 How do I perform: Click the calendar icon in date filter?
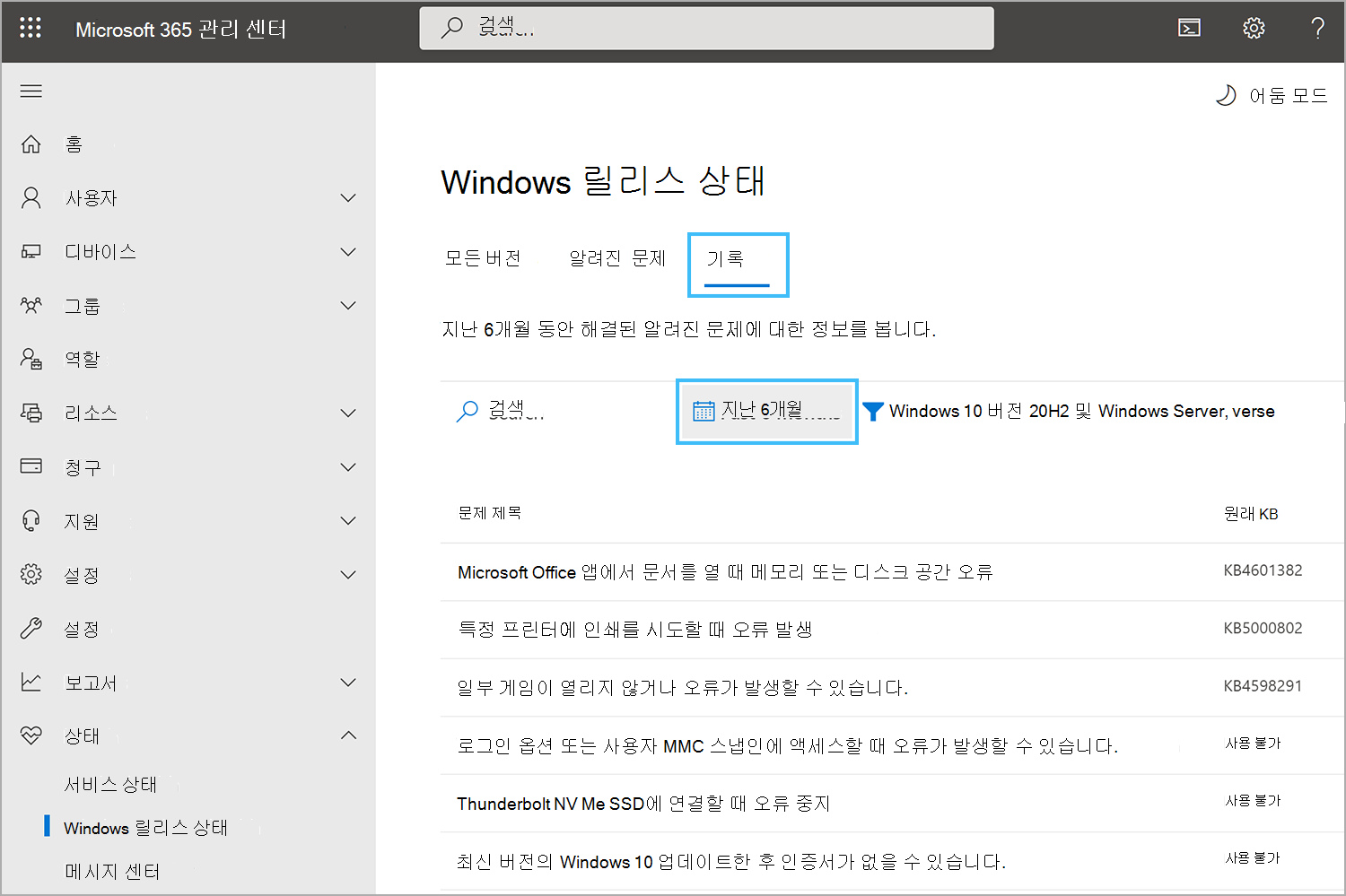pyautogui.click(x=704, y=412)
